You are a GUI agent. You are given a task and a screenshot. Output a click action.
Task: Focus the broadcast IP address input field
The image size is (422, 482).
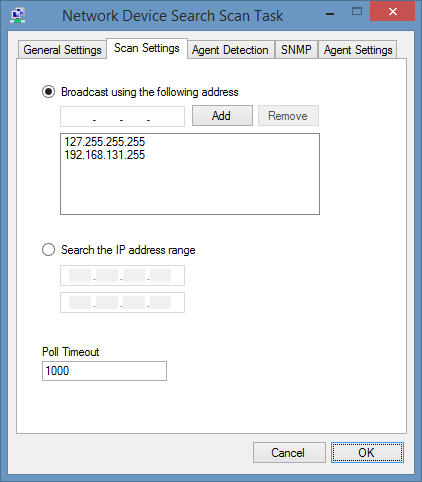[x=122, y=116]
